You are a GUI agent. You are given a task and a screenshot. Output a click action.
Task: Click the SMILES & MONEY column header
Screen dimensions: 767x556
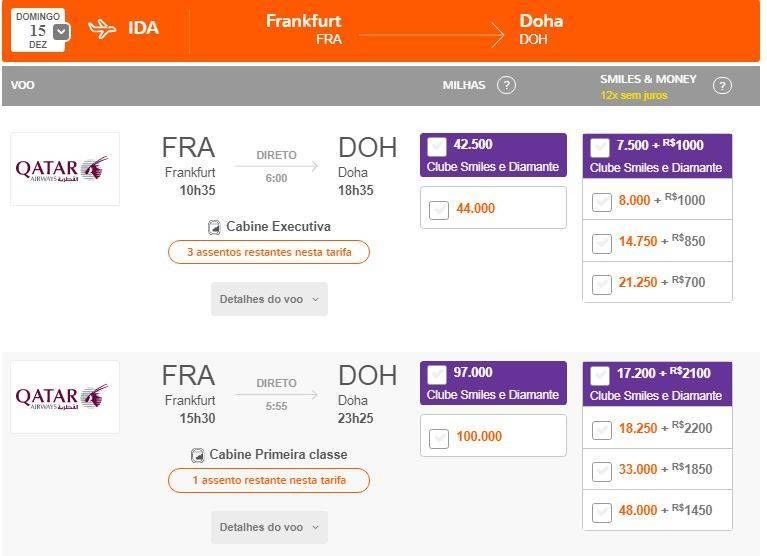tap(648, 79)
